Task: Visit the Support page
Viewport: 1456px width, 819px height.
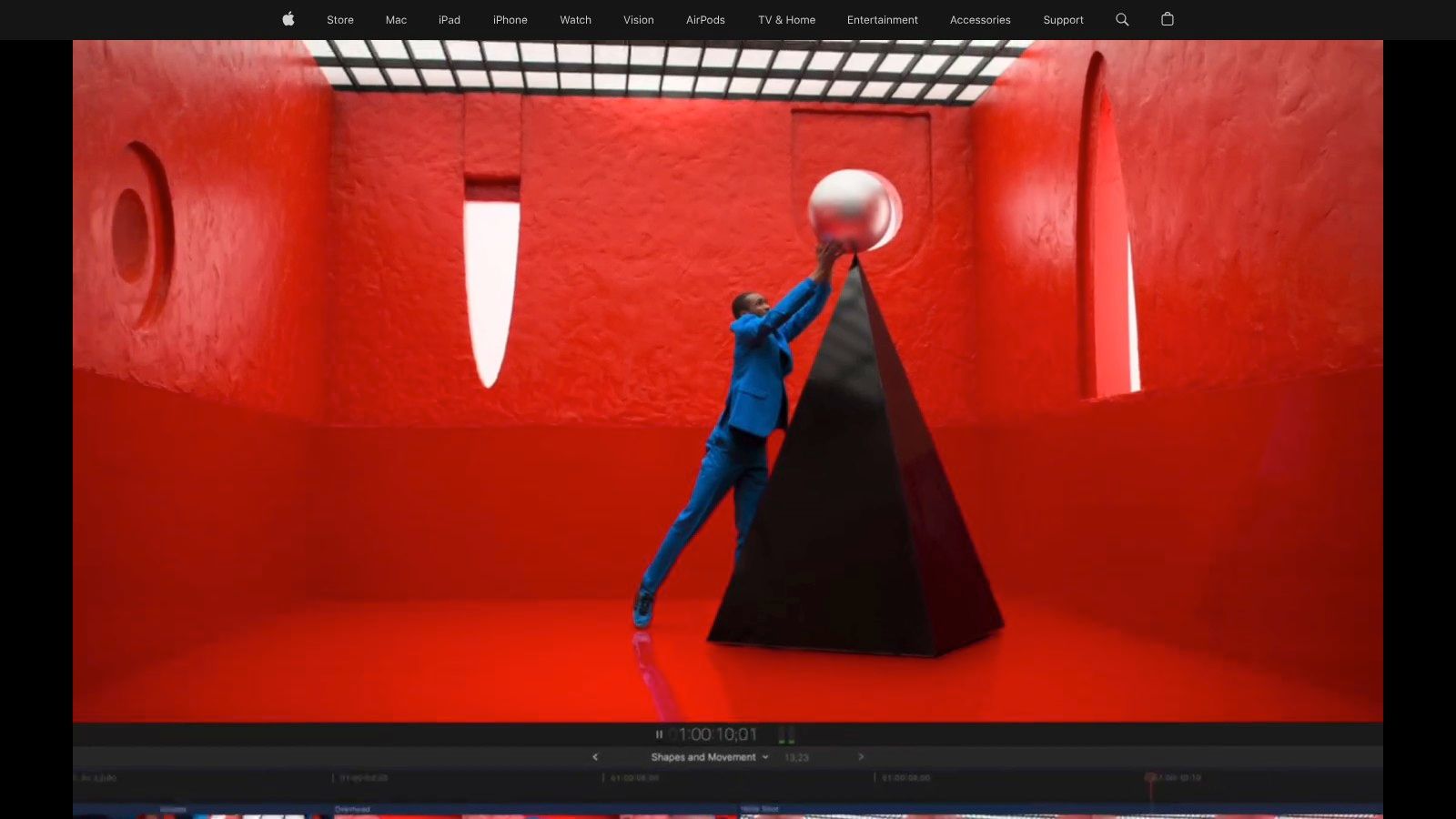Action: tap(1063, 19)
